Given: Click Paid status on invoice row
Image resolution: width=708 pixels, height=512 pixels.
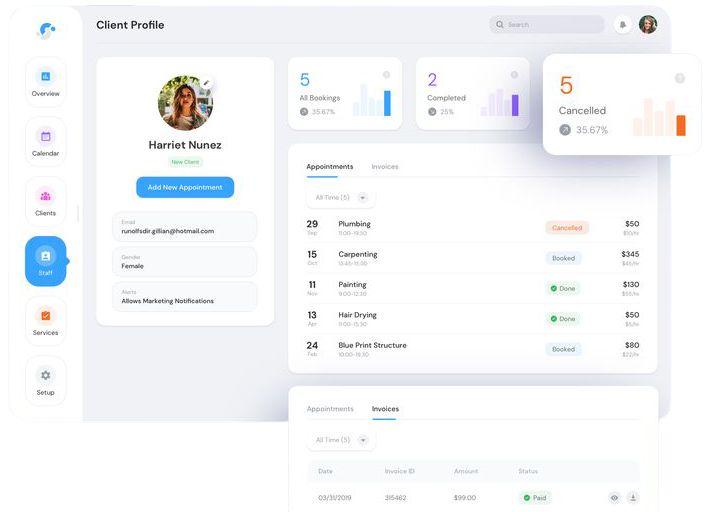Looking at the screenshot, I should click(535, 498).
